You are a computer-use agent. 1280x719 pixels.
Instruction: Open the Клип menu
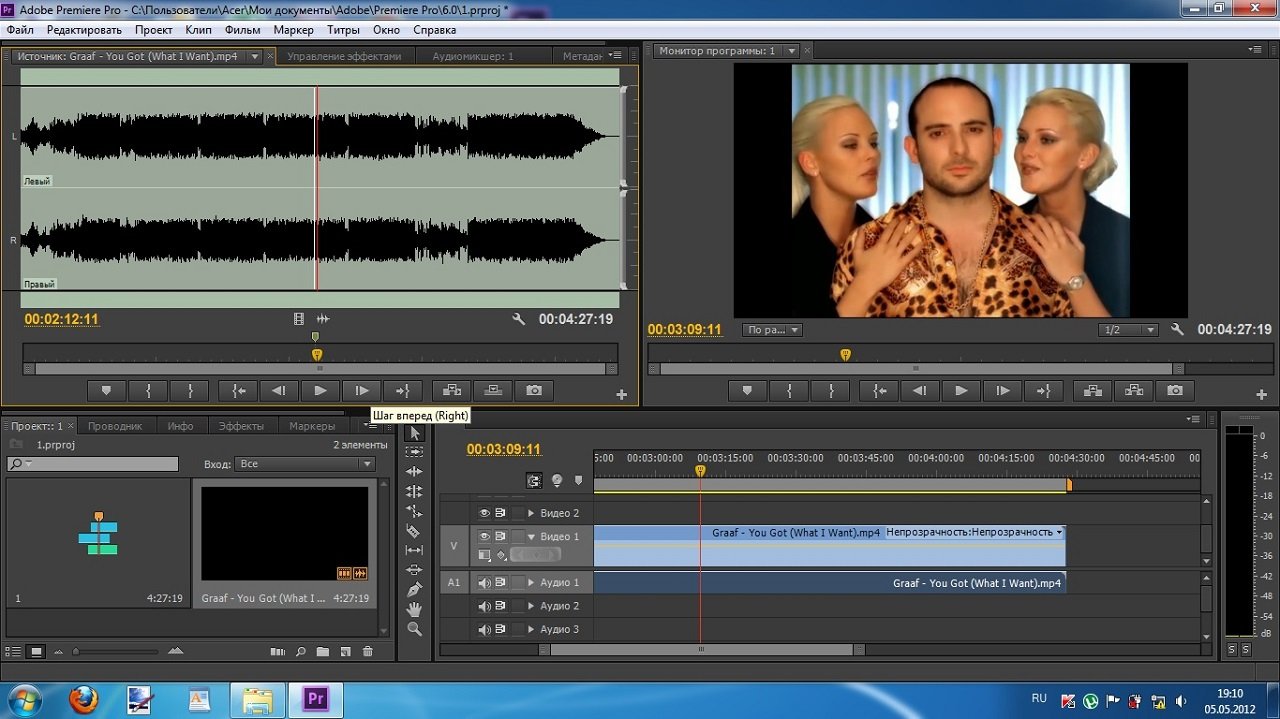(198, 30)
